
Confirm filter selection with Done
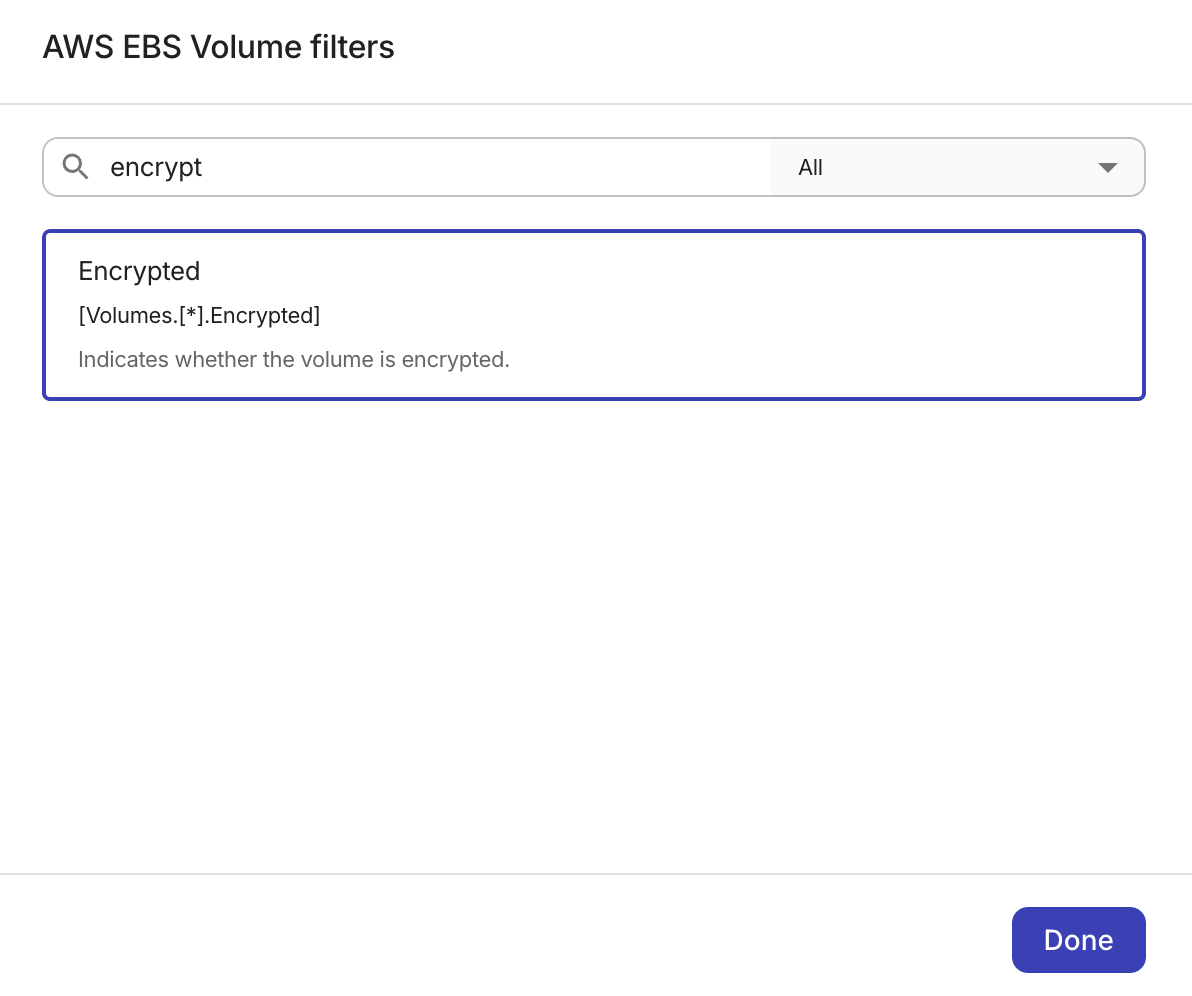[1078, 940]
